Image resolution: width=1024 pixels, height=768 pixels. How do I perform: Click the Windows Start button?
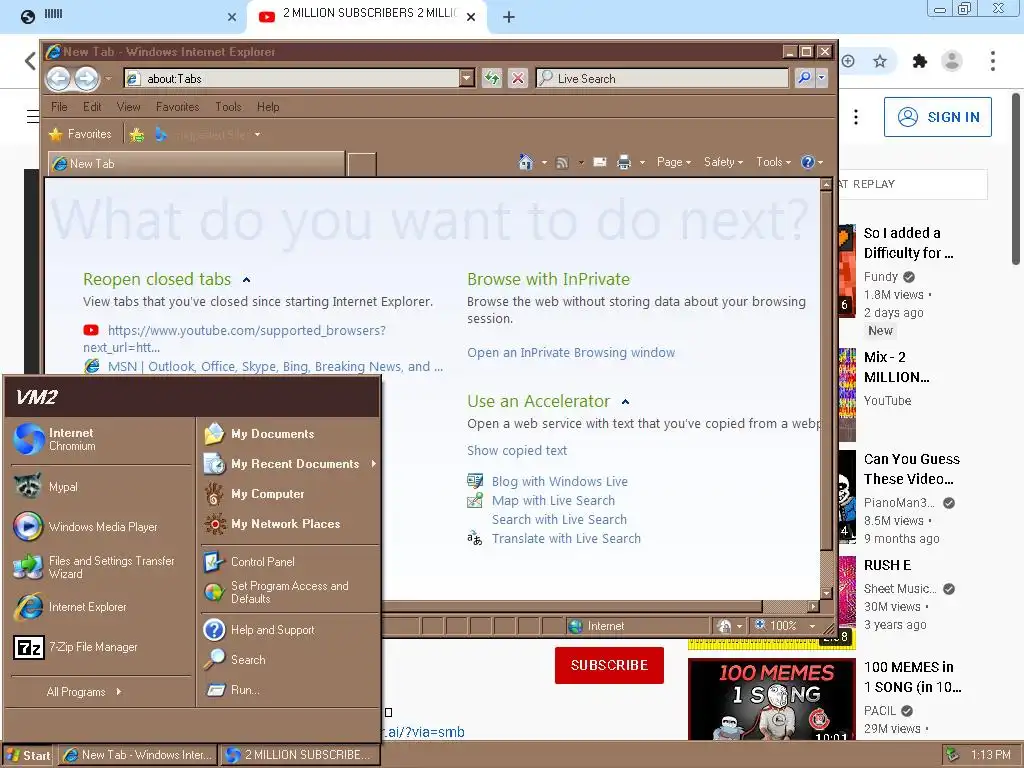28,755
